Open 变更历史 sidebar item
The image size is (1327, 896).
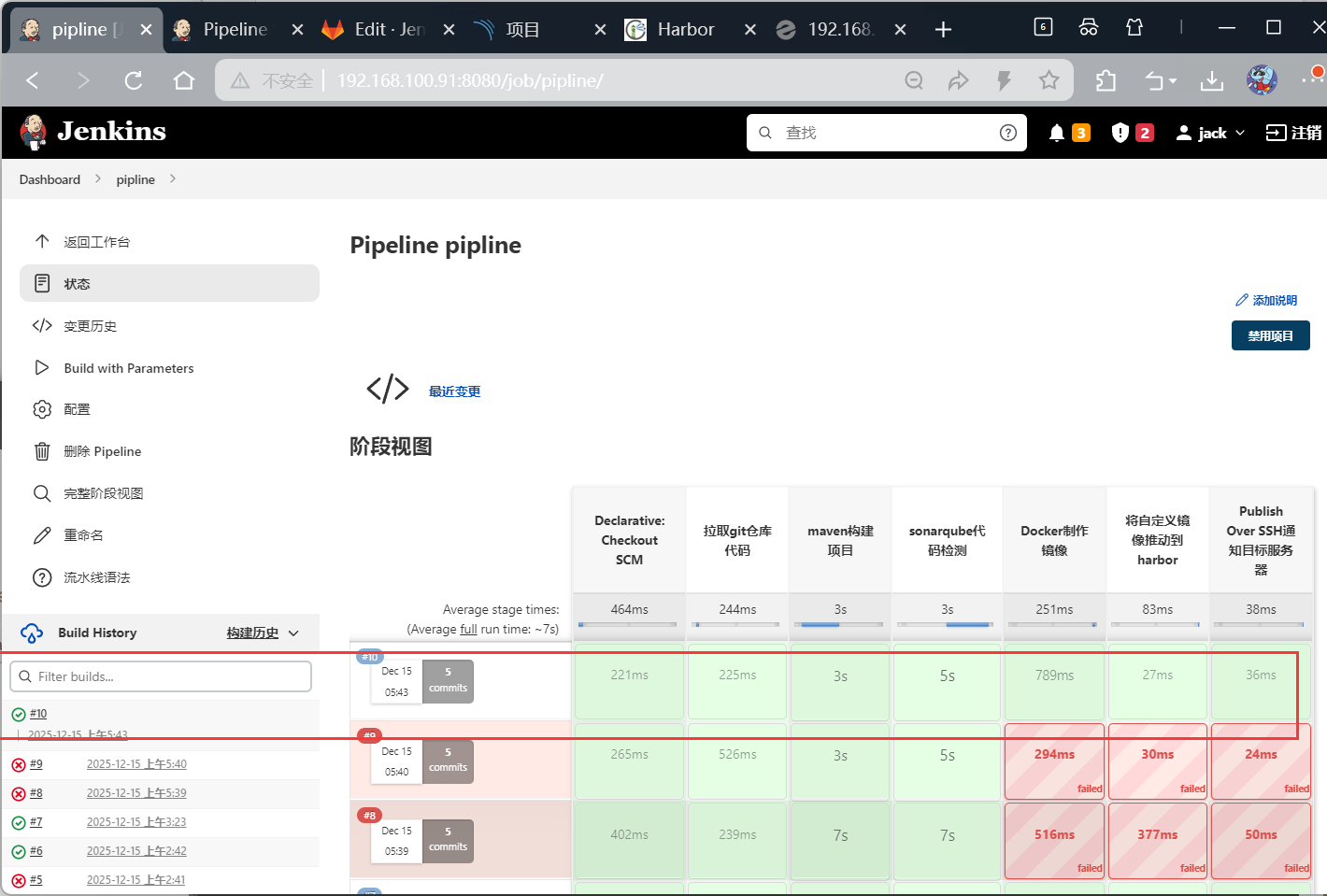coord(169,325)
